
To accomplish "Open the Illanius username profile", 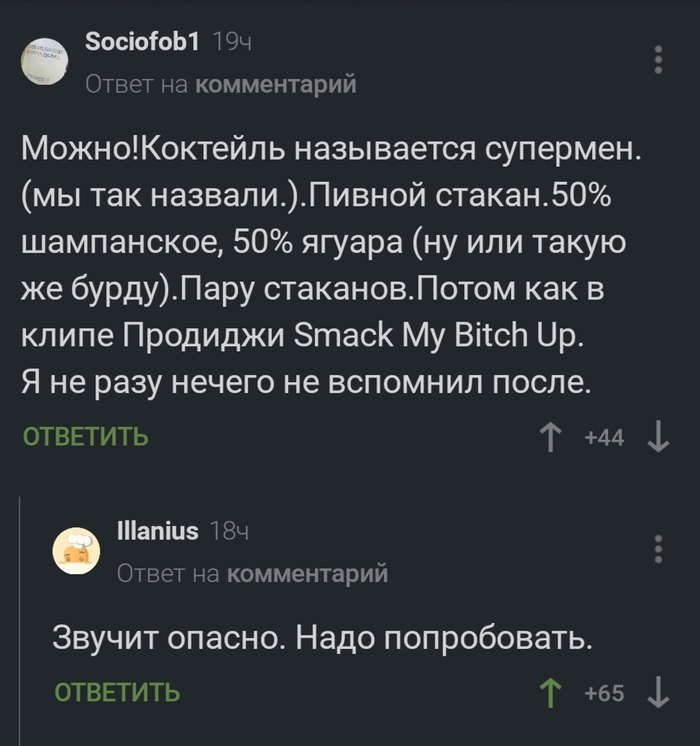I will click(157, 530).
